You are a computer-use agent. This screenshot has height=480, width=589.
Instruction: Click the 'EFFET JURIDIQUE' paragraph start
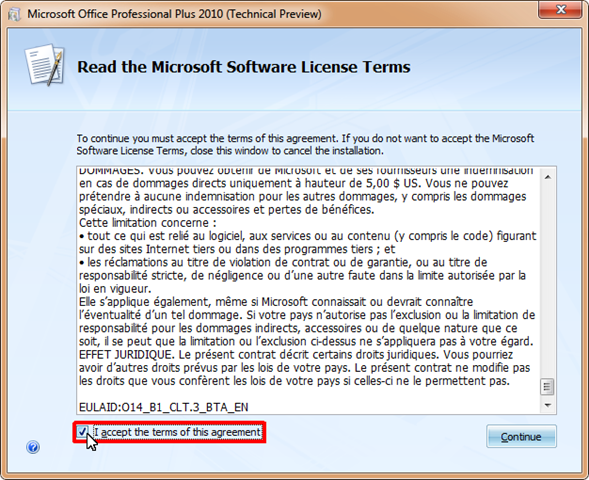coord(126,355)
